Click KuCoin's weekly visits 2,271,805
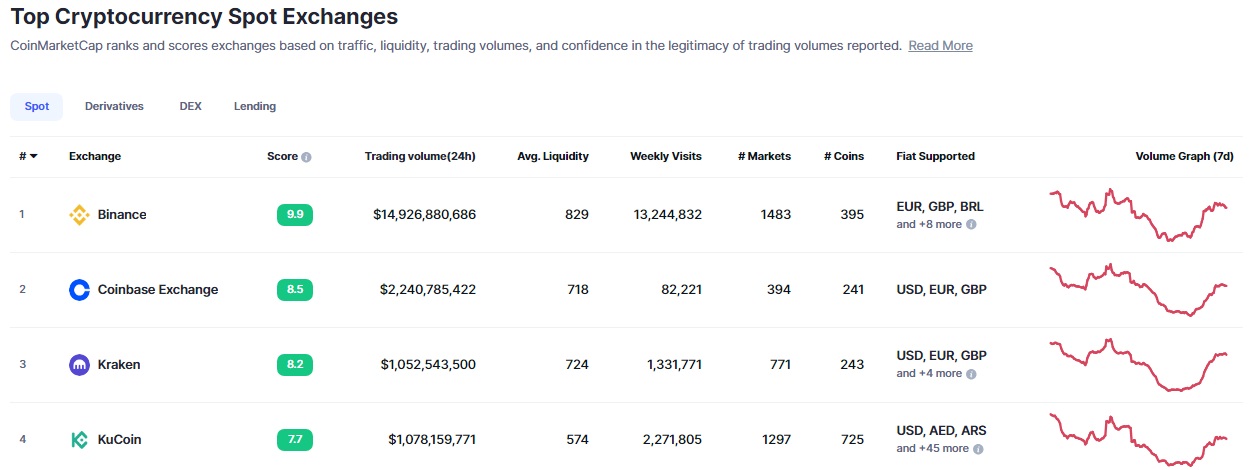Viewport: 1249px width, 470px height. (674, 440)
